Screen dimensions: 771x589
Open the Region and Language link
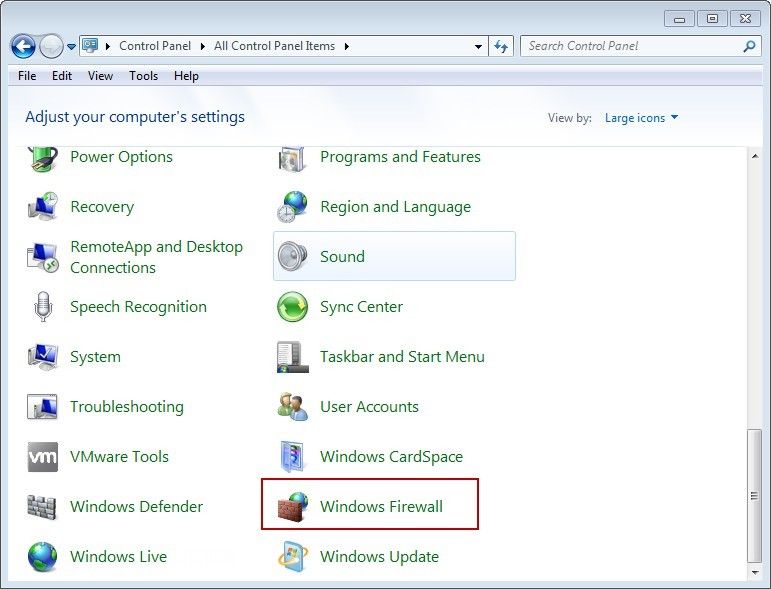(x=395, y=207)
